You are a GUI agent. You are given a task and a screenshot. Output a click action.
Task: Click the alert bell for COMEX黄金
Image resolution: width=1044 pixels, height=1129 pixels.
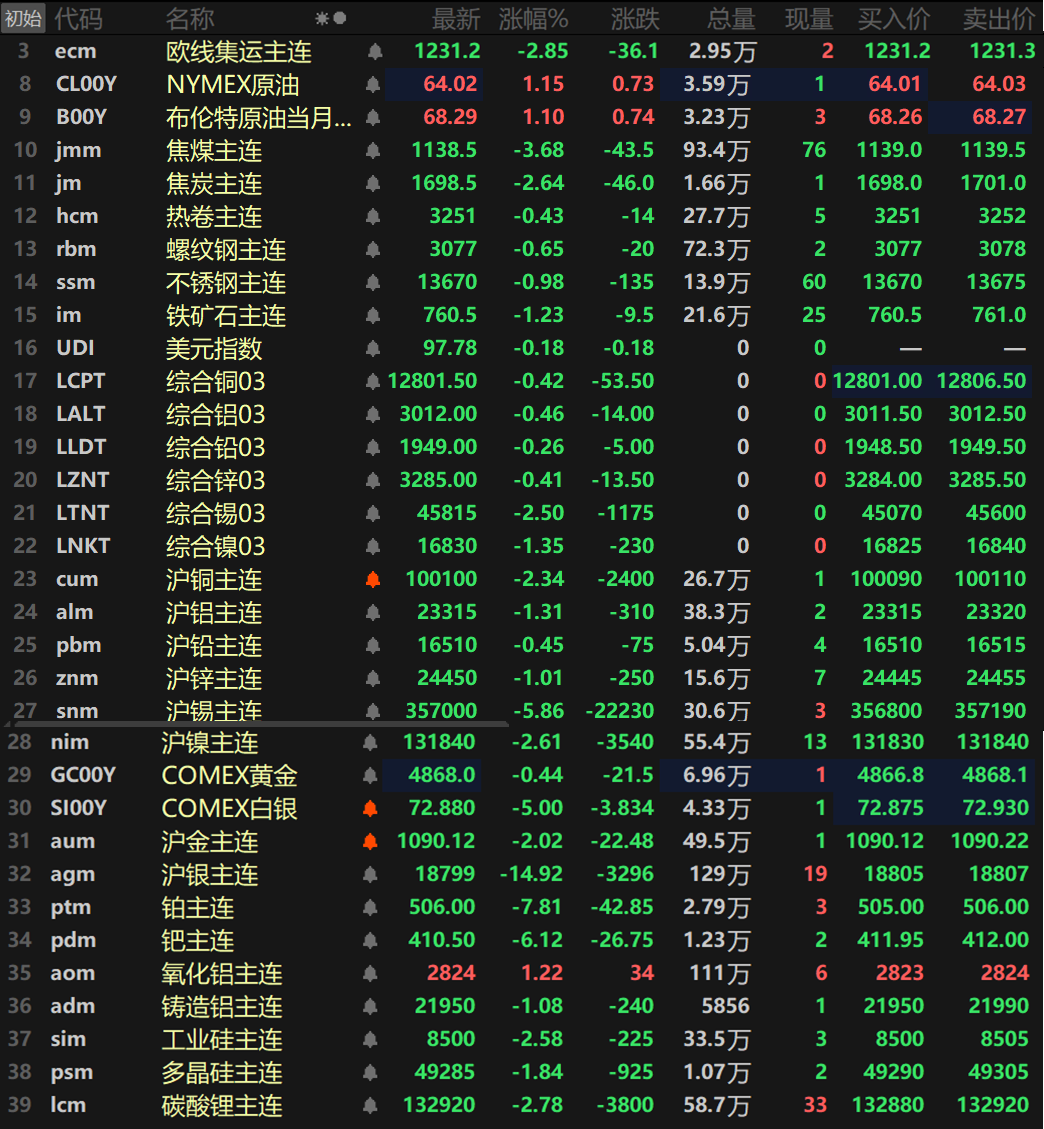(x=372, y=775)
